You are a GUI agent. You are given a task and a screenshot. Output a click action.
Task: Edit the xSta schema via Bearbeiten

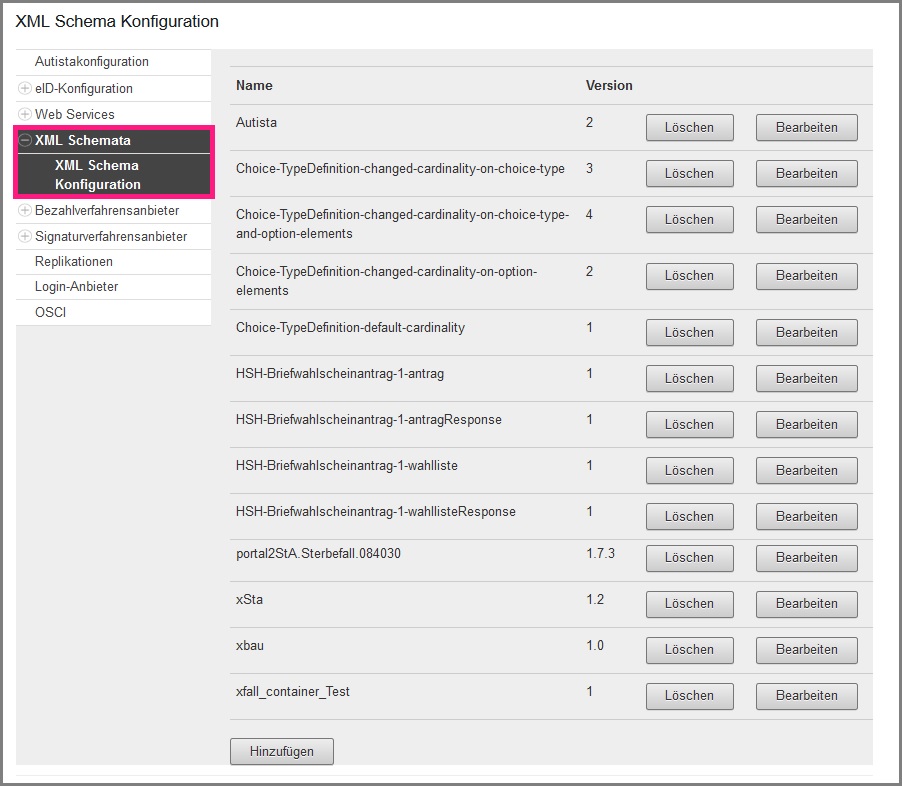(806, 604)
